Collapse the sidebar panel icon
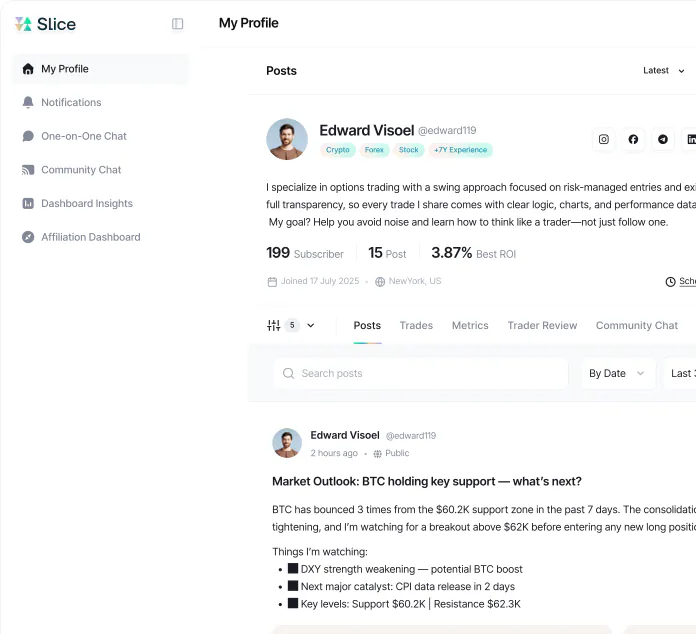The width and height of the screenshot is (696, 634). pyautogui.click(x=177, y=24)
